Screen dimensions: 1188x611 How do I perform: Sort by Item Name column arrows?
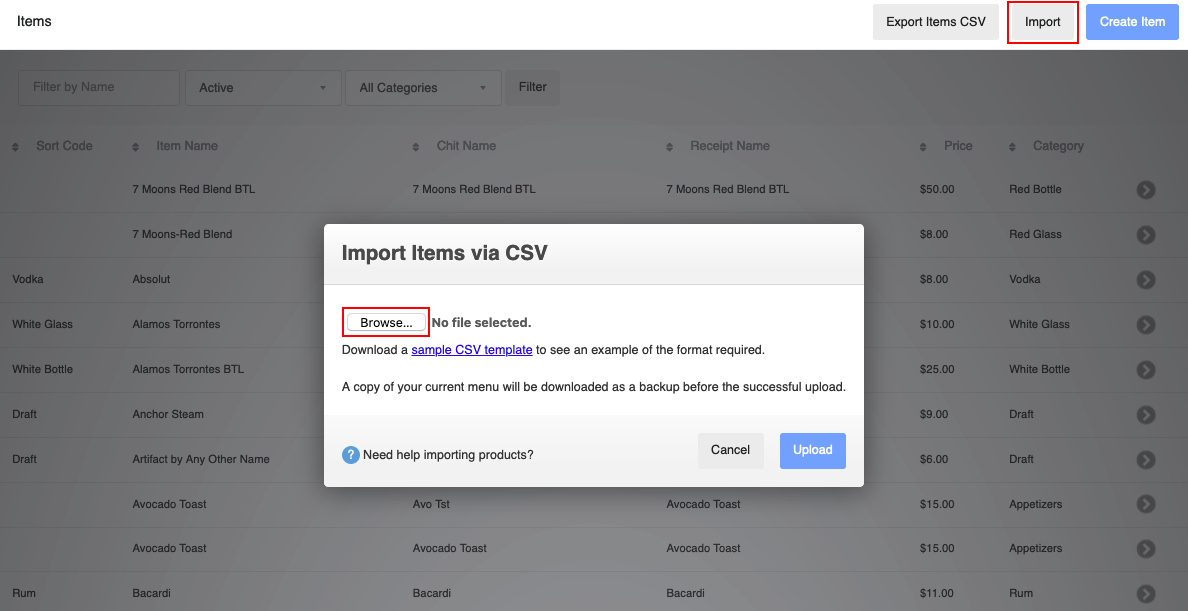pyautogui.click(x=136, y=147)
